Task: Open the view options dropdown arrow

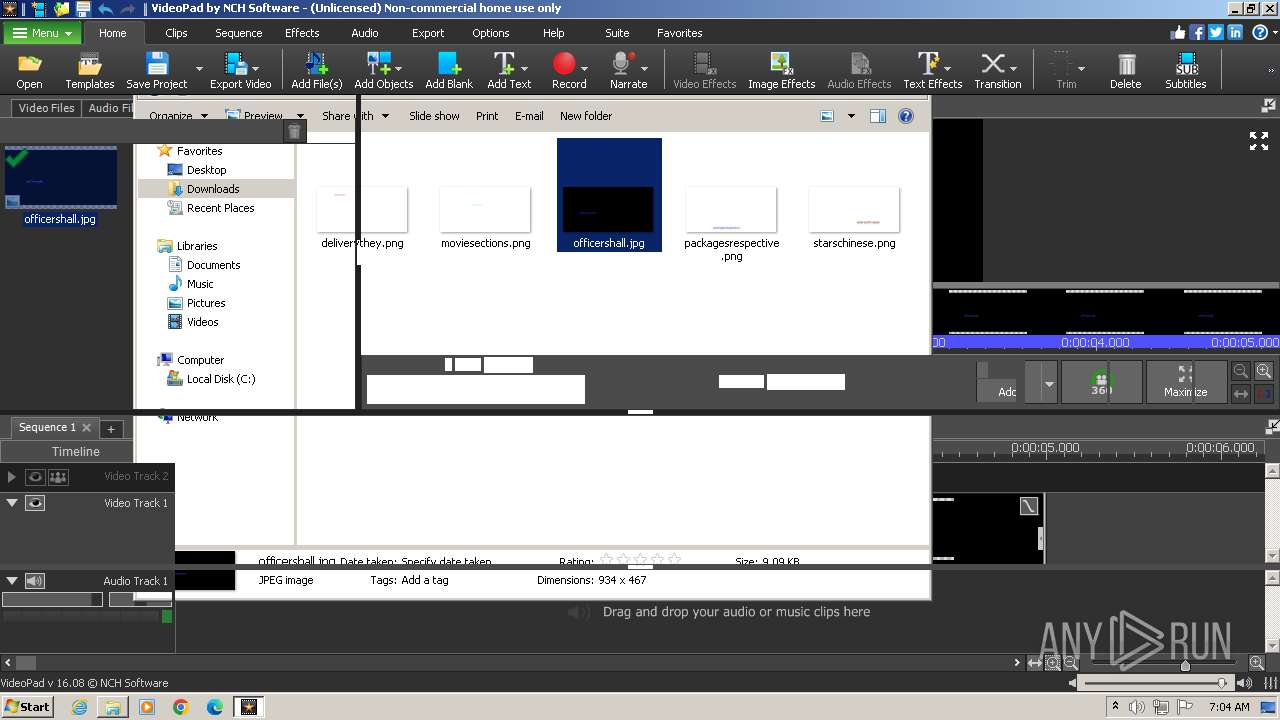Action: click(x=851, y=116)
